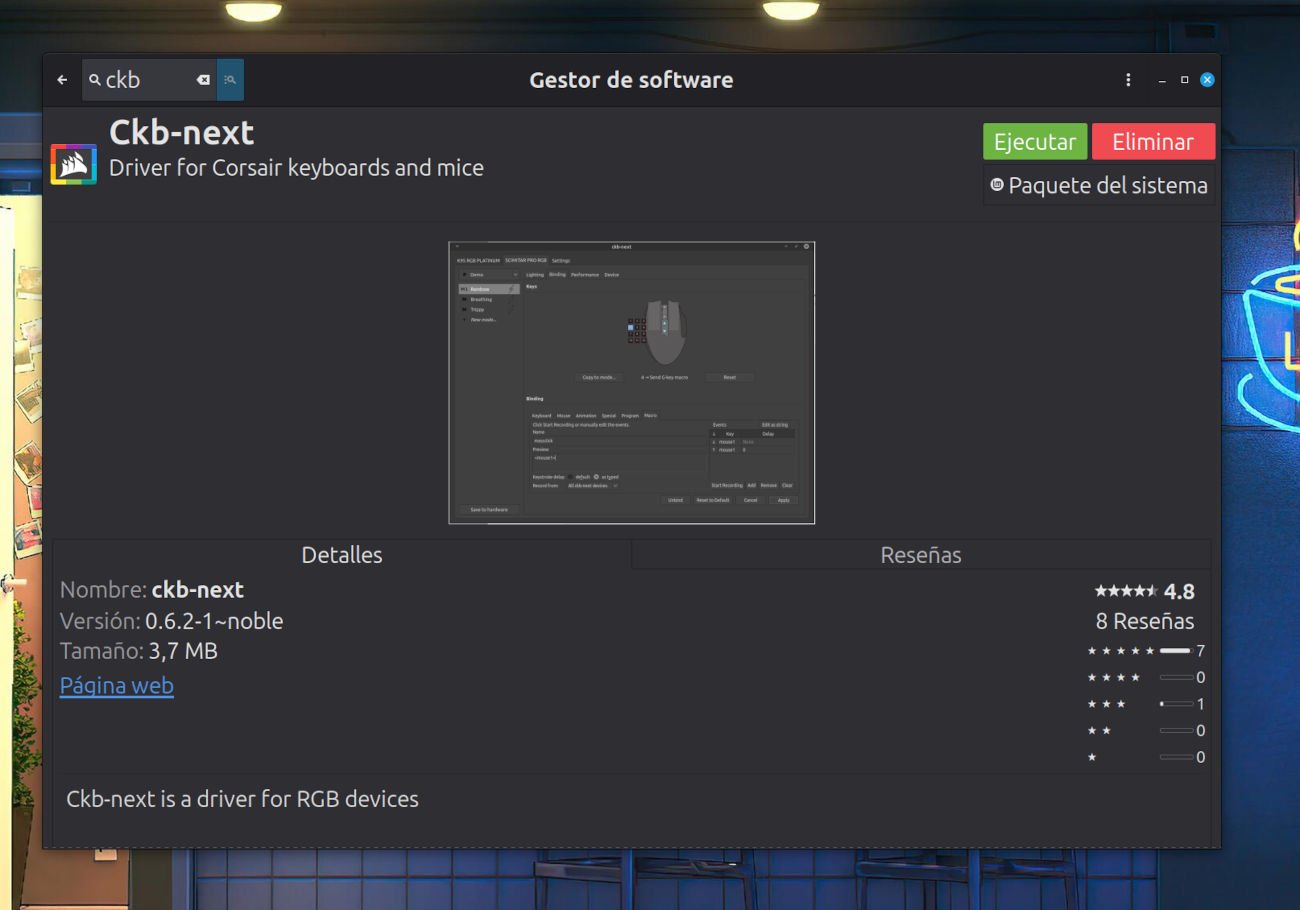This screenshot has width=1300, height=910.
Task: Click the Linux Mint emblem beside Paquete del sistema
Action: 999,185
